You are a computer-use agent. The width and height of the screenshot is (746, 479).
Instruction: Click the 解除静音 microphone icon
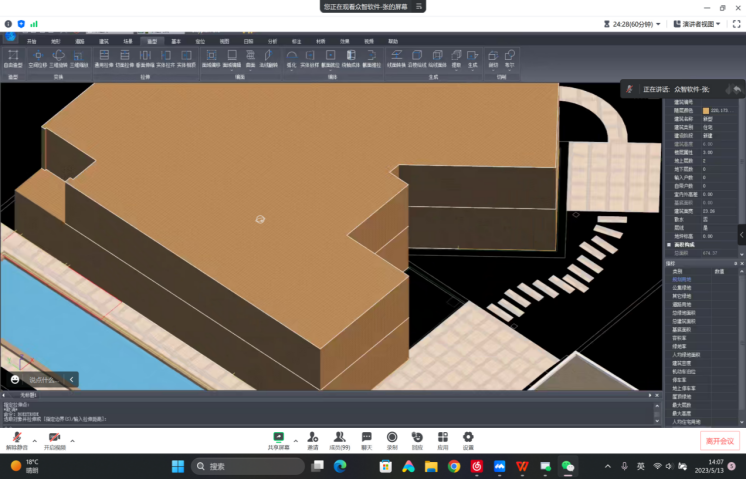pyautogui.click(x=16, y=437)
